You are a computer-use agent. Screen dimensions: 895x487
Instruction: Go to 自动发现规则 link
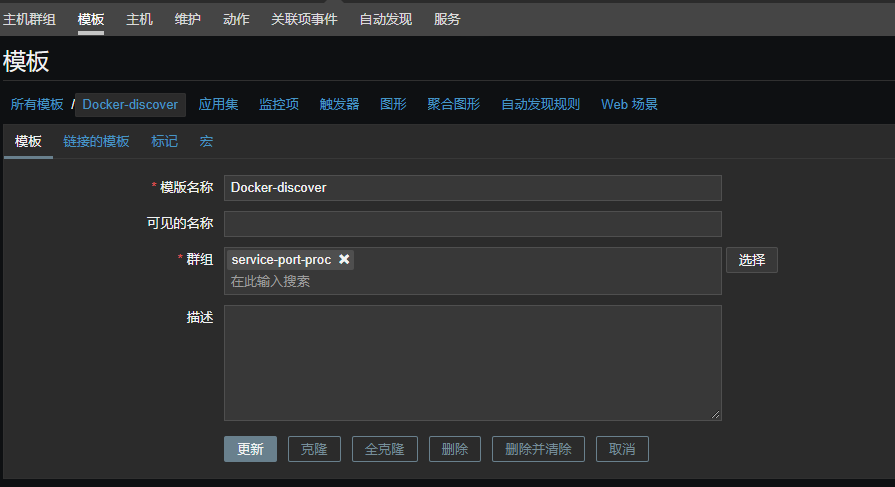tap(541, 104)
